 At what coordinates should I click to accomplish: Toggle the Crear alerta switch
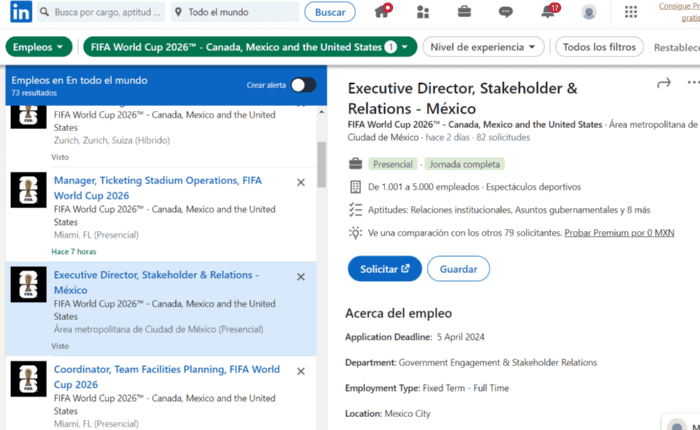click(303, 85)
